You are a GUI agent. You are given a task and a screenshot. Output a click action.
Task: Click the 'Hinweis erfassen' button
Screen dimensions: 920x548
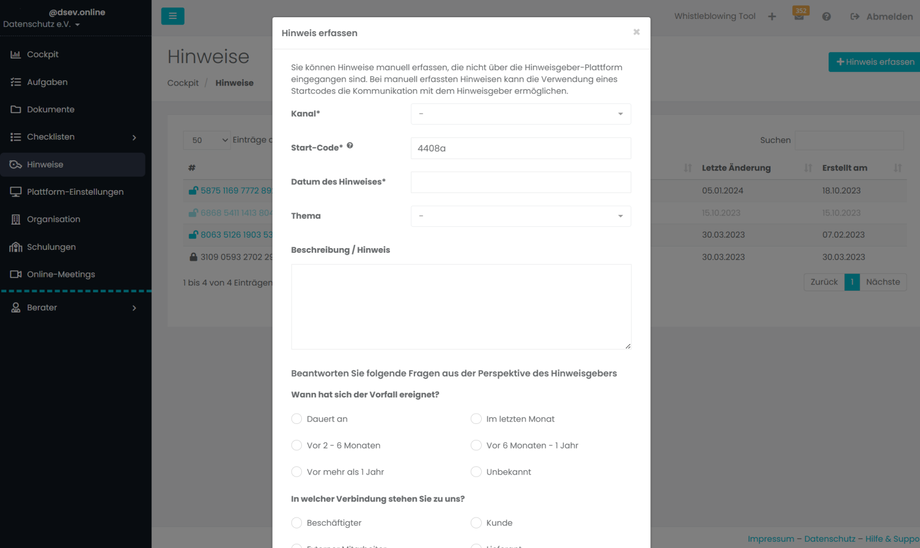(875, 62)
